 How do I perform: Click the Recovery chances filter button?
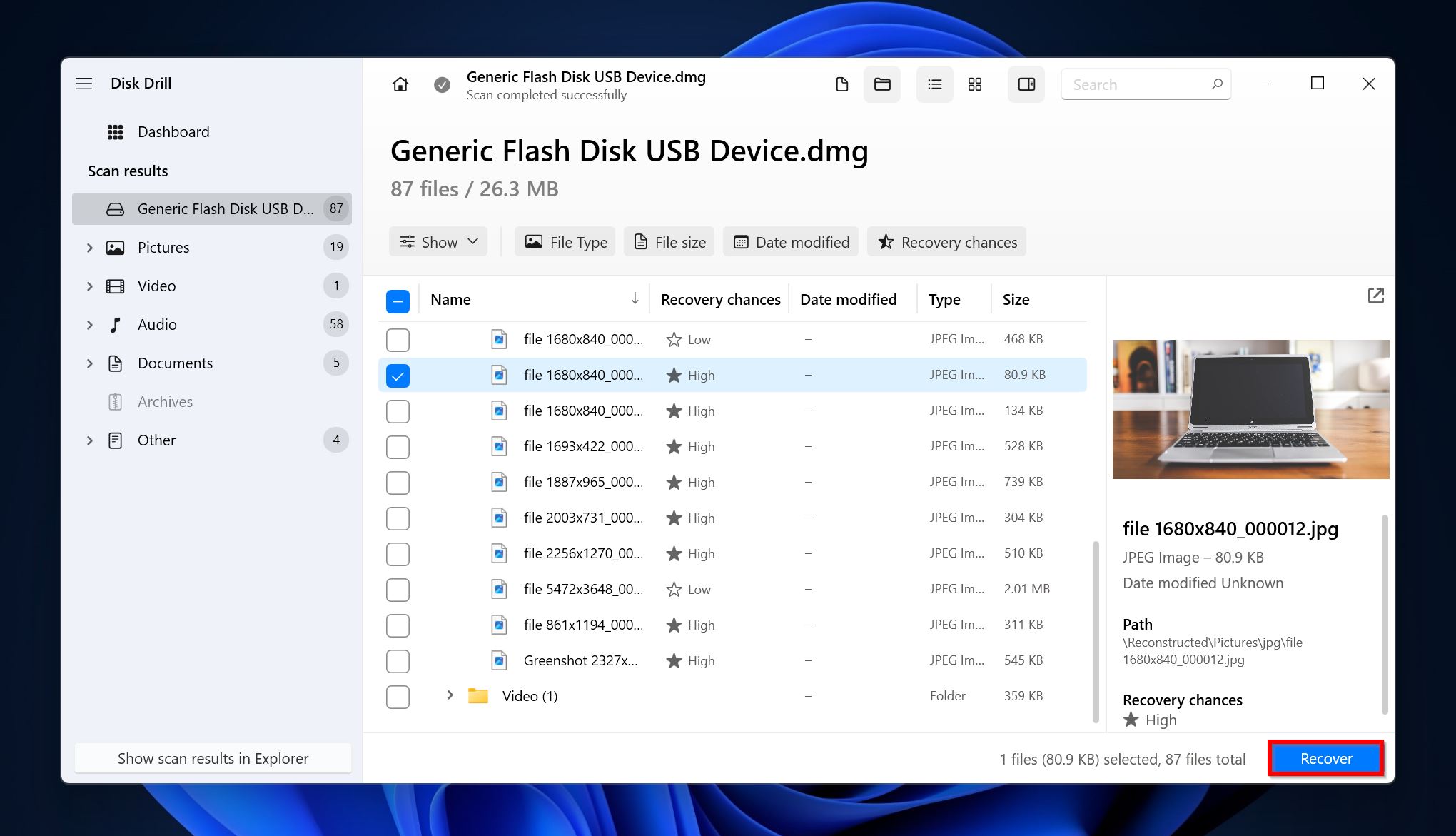click(x=948, y=241)
